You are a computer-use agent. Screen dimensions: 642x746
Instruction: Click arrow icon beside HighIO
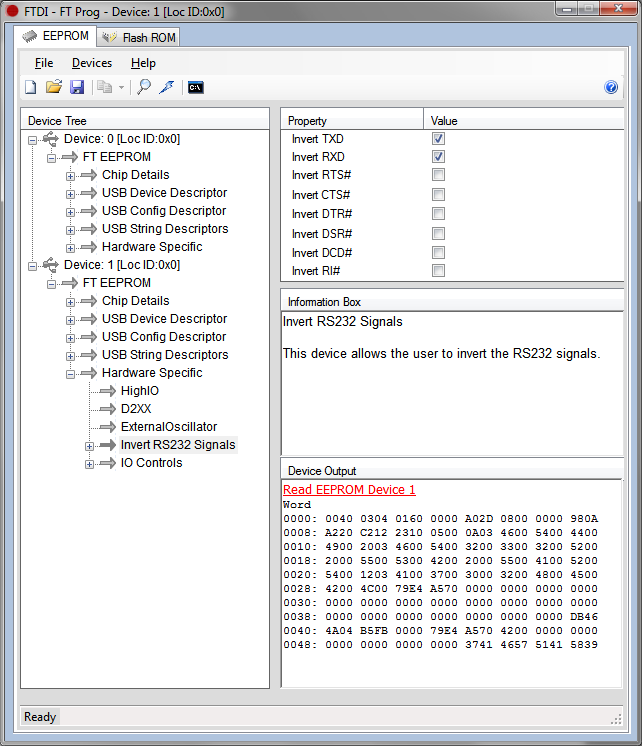pyautogui.click(x=108, y=391)
